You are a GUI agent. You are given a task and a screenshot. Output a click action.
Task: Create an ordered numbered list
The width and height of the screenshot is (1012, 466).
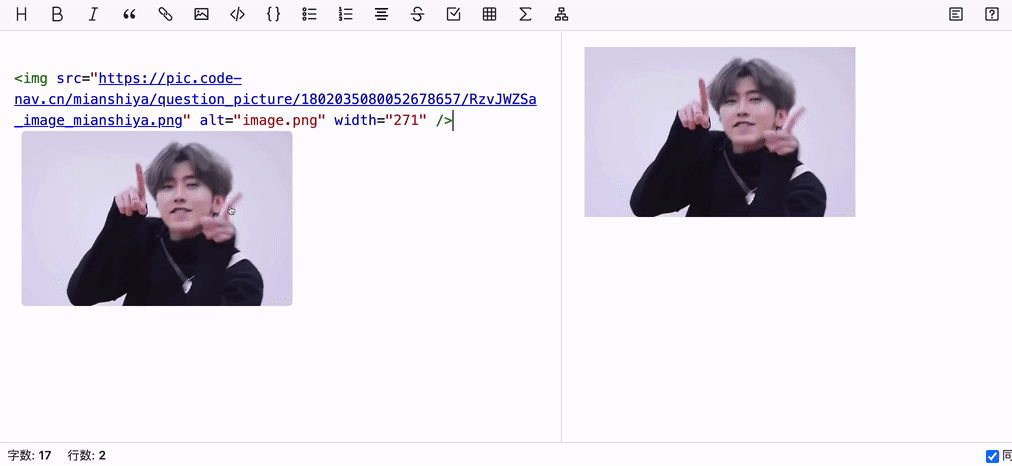(345, 14)
